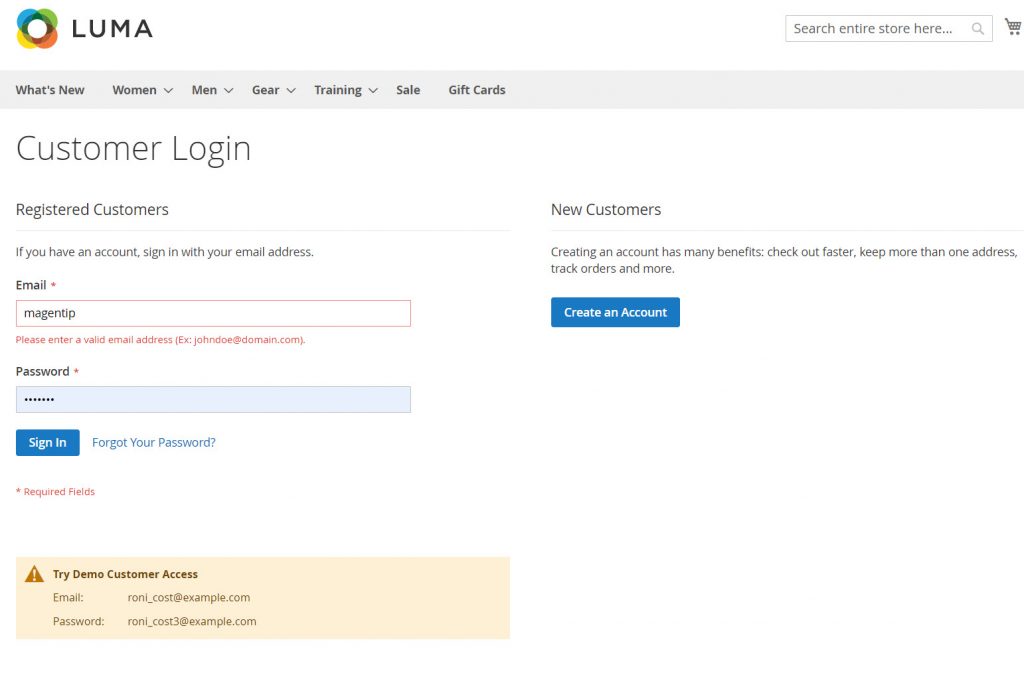The height and width of the screenshot is (679, 1024).
Task: Click inside the Password input field
Action: coord(213,399)
